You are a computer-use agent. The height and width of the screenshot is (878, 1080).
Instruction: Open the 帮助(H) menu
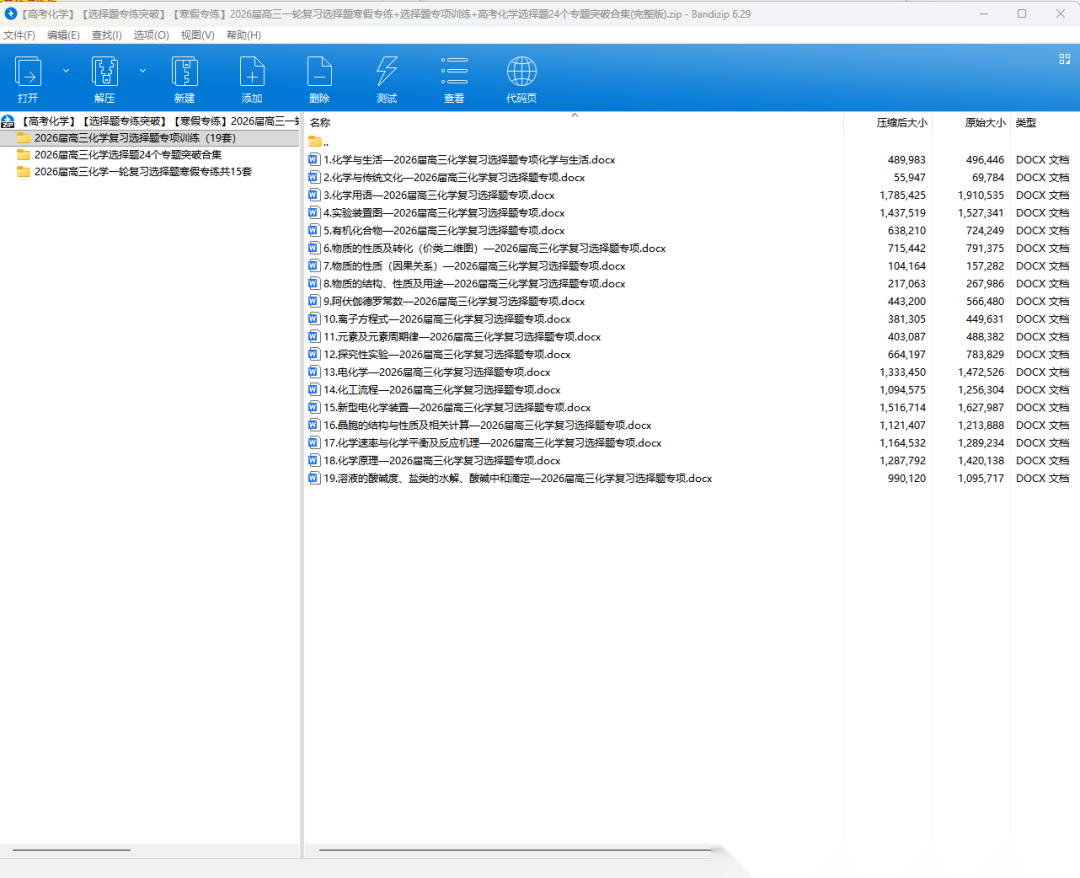click(x=243, y=35)
